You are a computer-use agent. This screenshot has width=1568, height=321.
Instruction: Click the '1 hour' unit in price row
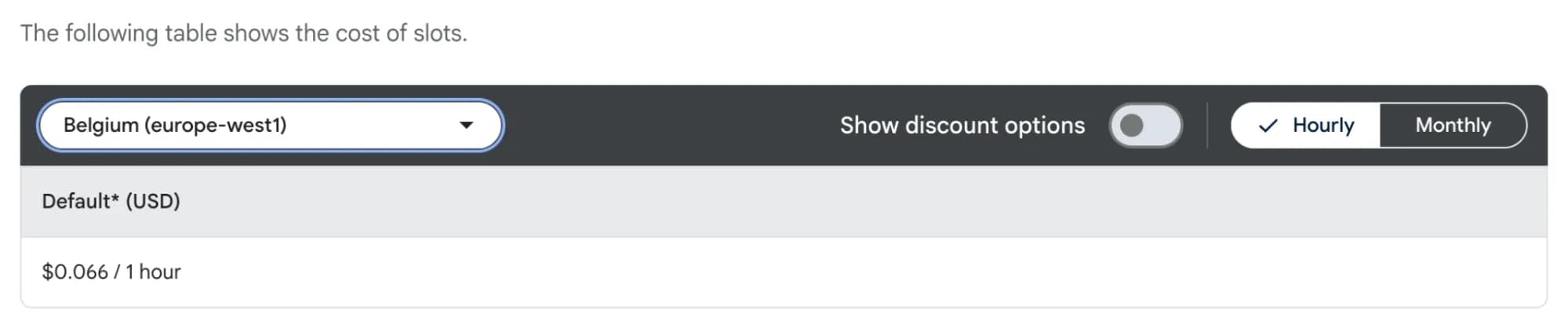click(x=154, y=272)
